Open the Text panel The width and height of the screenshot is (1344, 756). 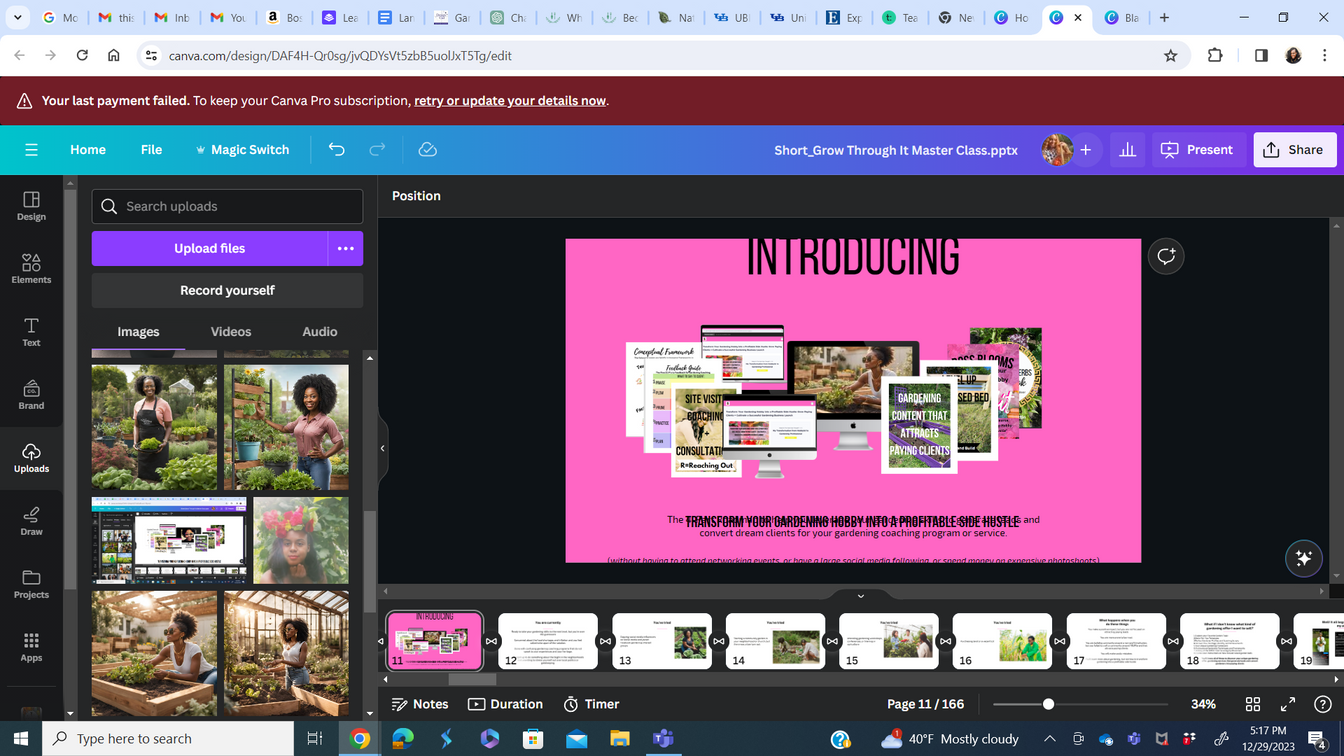click(x=31, y=332)
